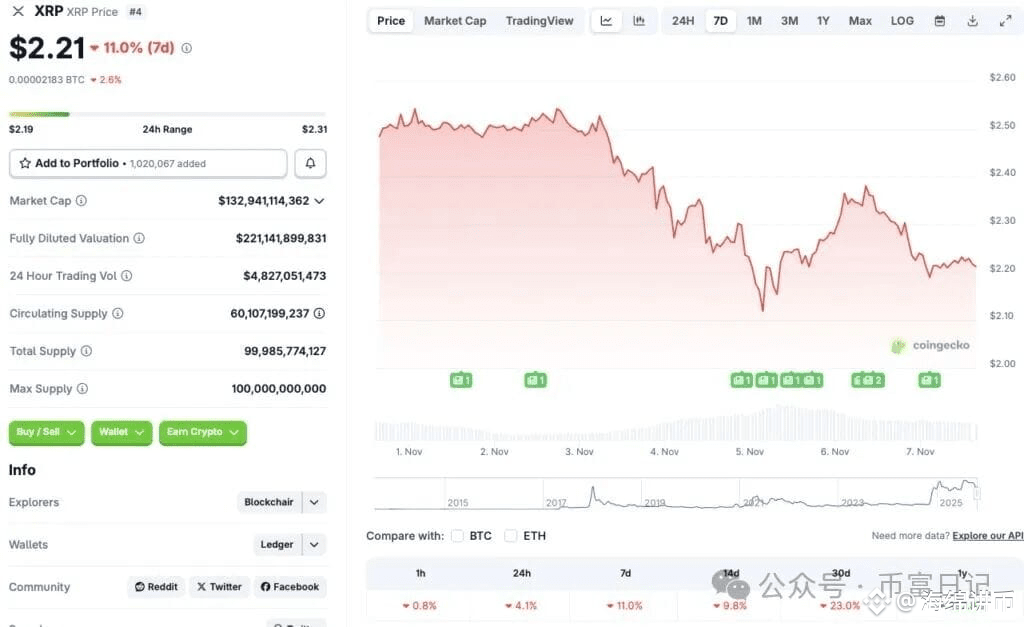Image resolution: width=1024 pixels, height=627 pixels.
Task: Expand the Buy / Sell dropdown
Action: pos(45,432)
